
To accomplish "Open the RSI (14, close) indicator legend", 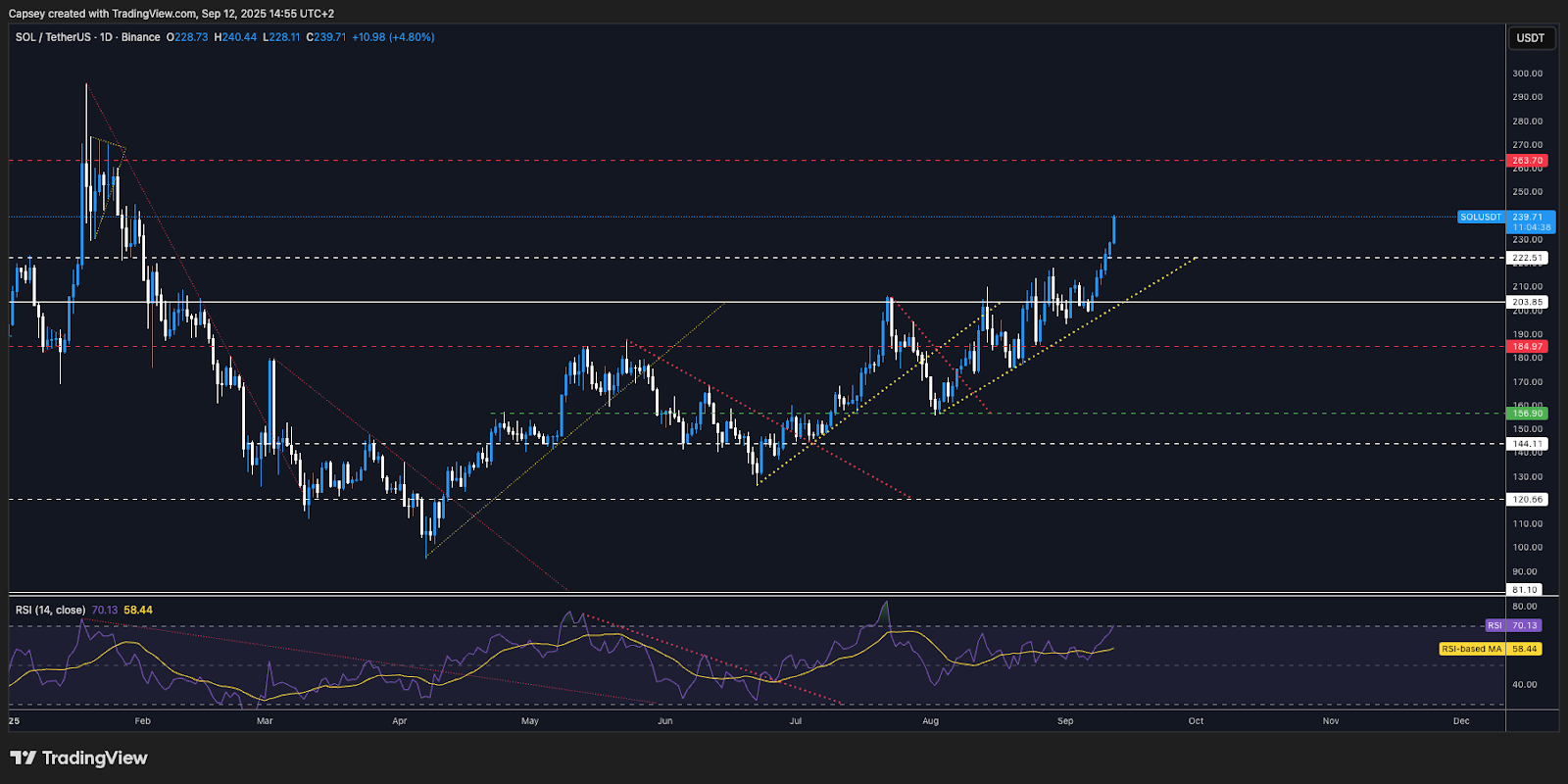I will point(50,610).
